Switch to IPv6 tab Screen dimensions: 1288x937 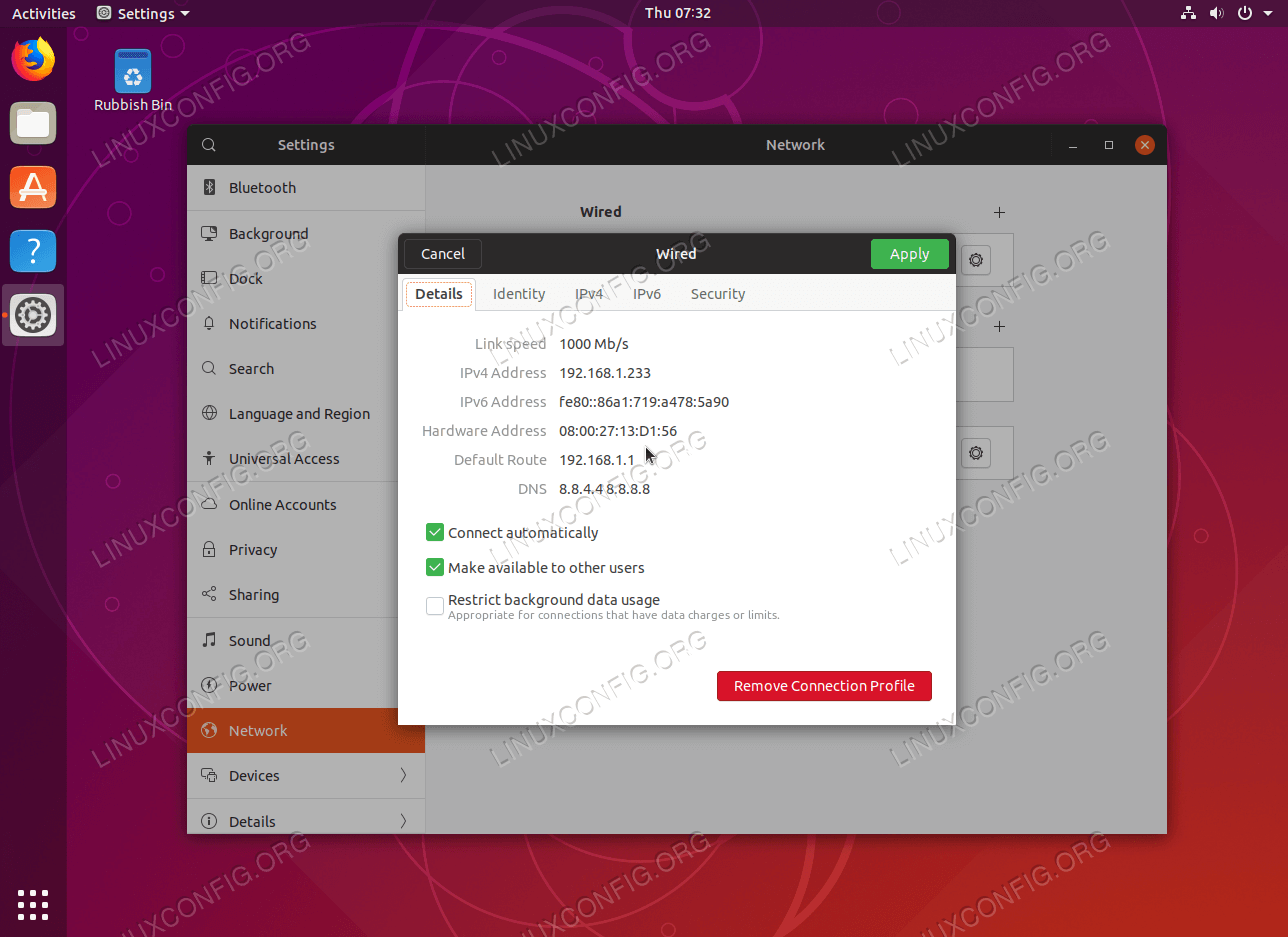coord(647,293)
